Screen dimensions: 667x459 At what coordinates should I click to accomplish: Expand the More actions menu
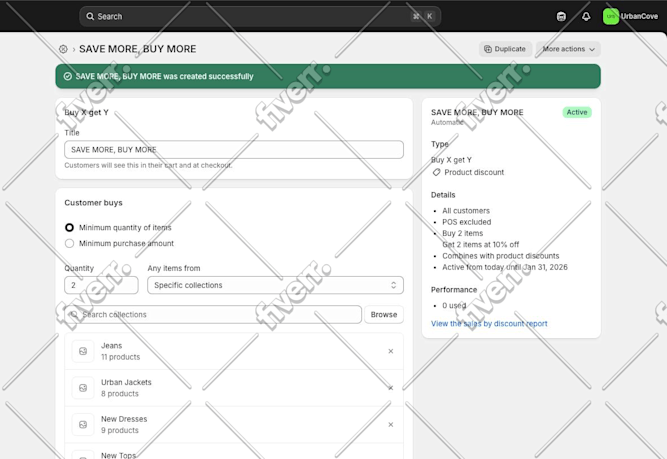[x=568, y=49]
